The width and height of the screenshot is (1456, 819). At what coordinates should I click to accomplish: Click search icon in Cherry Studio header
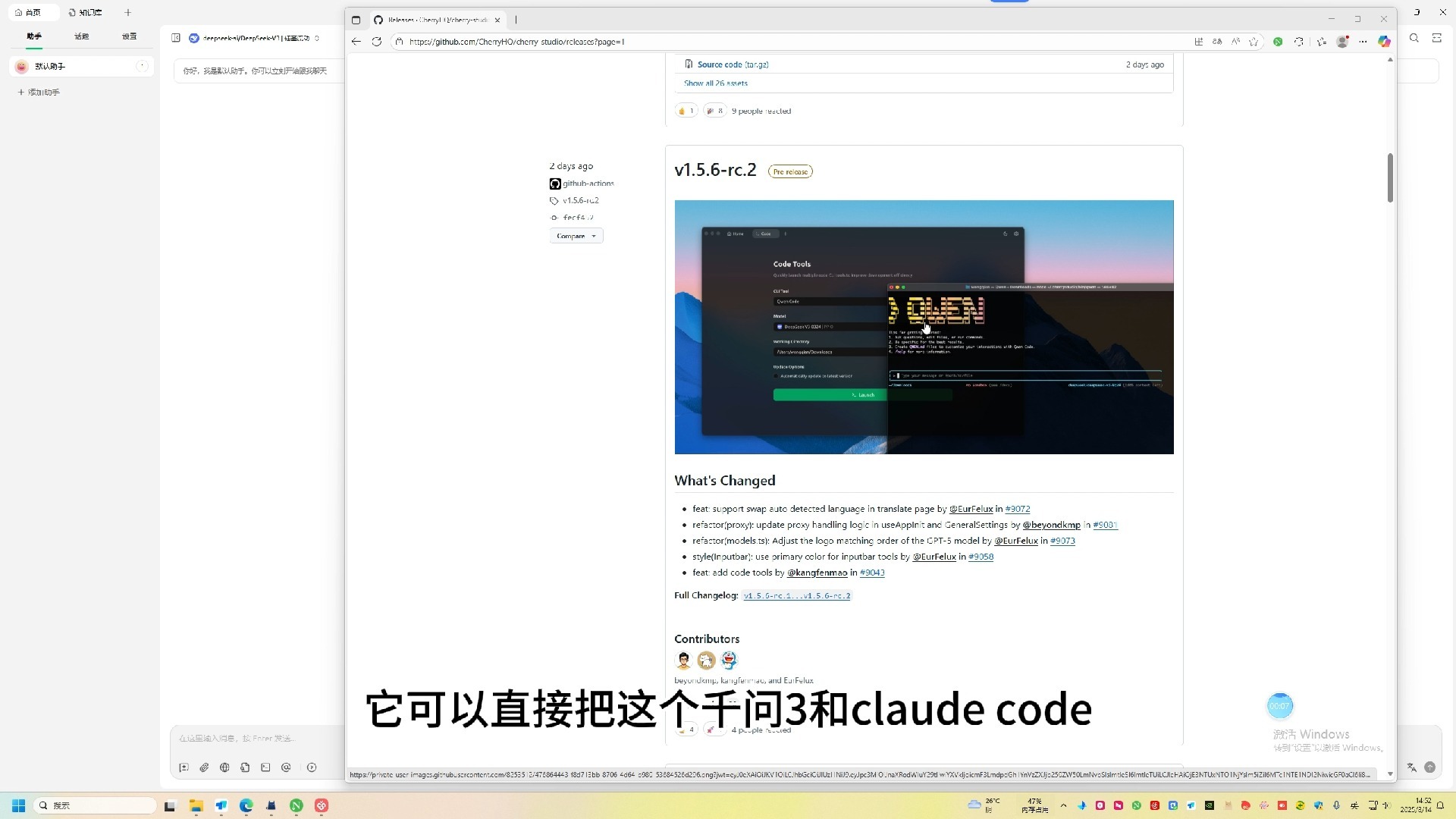[x=1414, y=38]
